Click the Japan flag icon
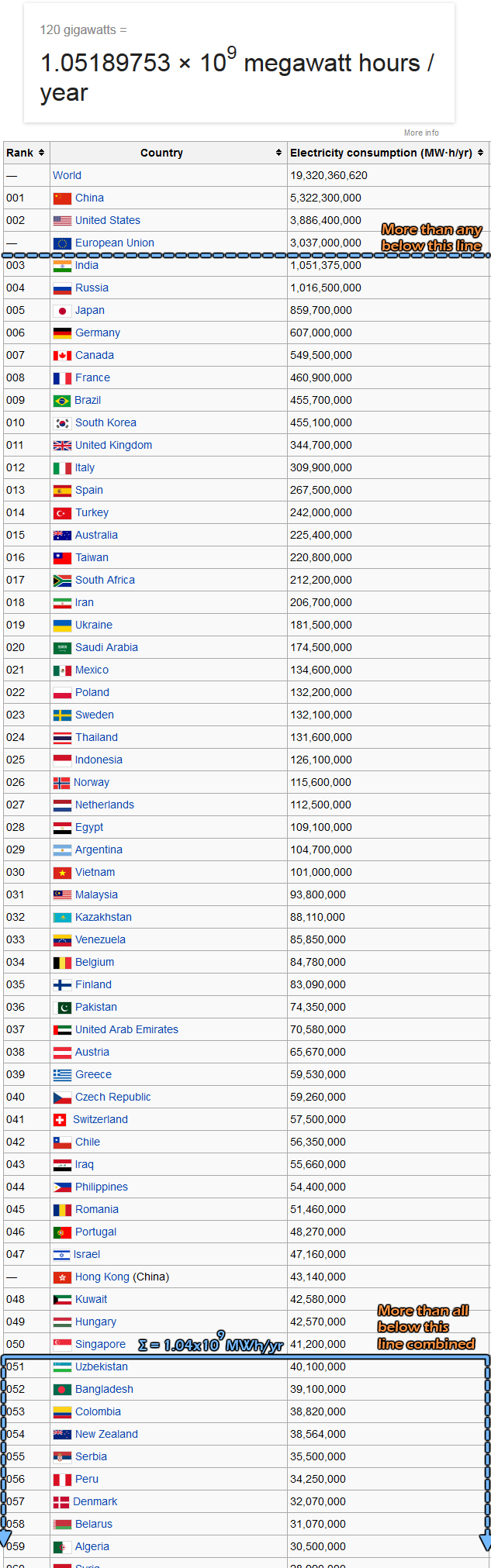The image size is (491, 1568). point(62,311)
